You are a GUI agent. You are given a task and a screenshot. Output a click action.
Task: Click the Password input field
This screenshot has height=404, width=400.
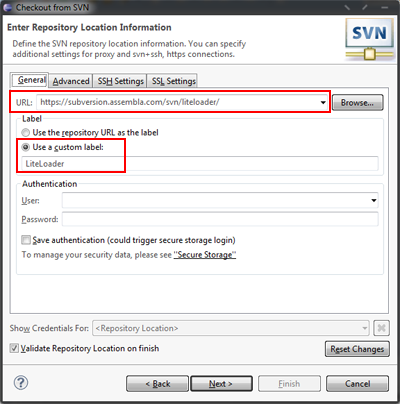point(220,219)
